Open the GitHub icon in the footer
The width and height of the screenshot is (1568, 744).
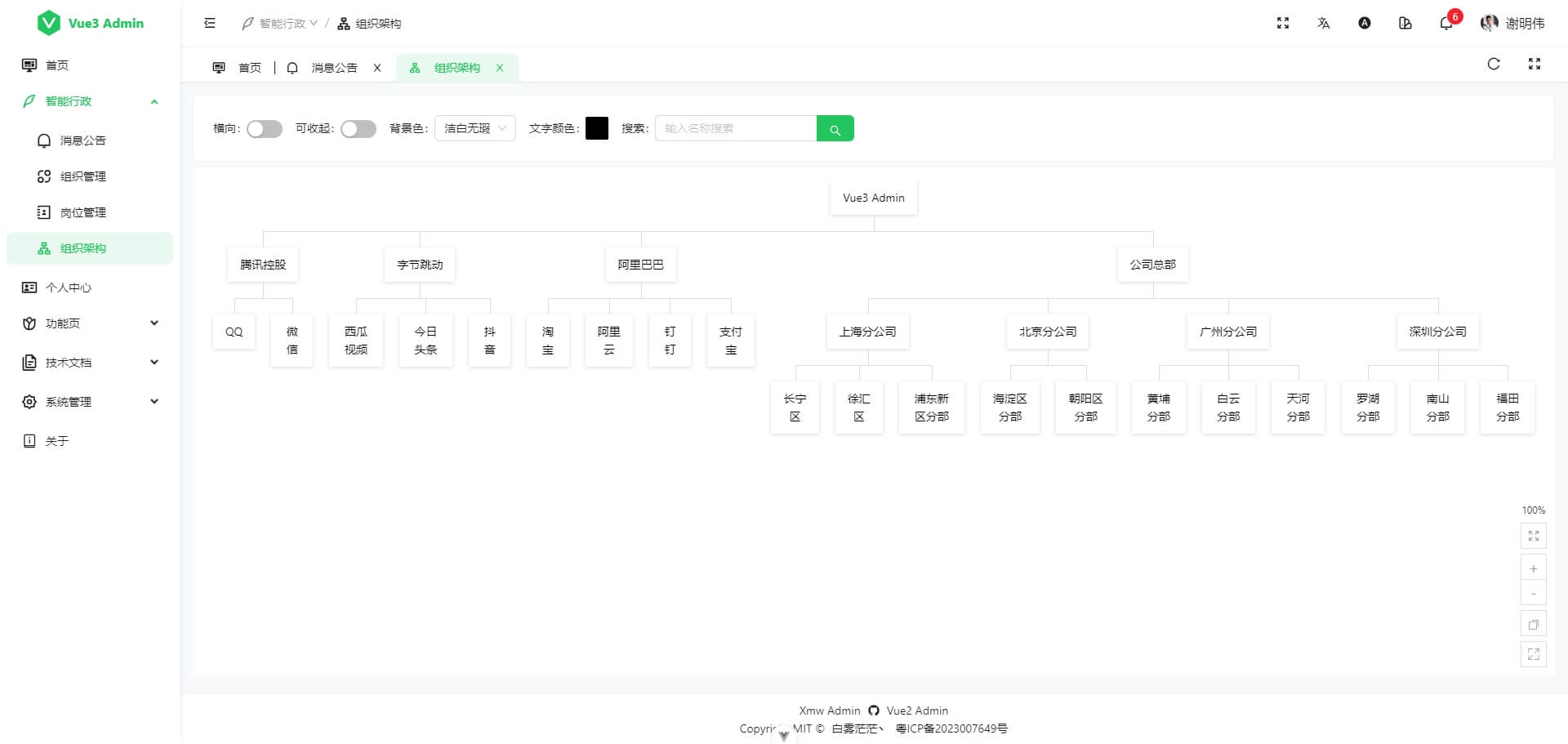(x=874, y=711)
